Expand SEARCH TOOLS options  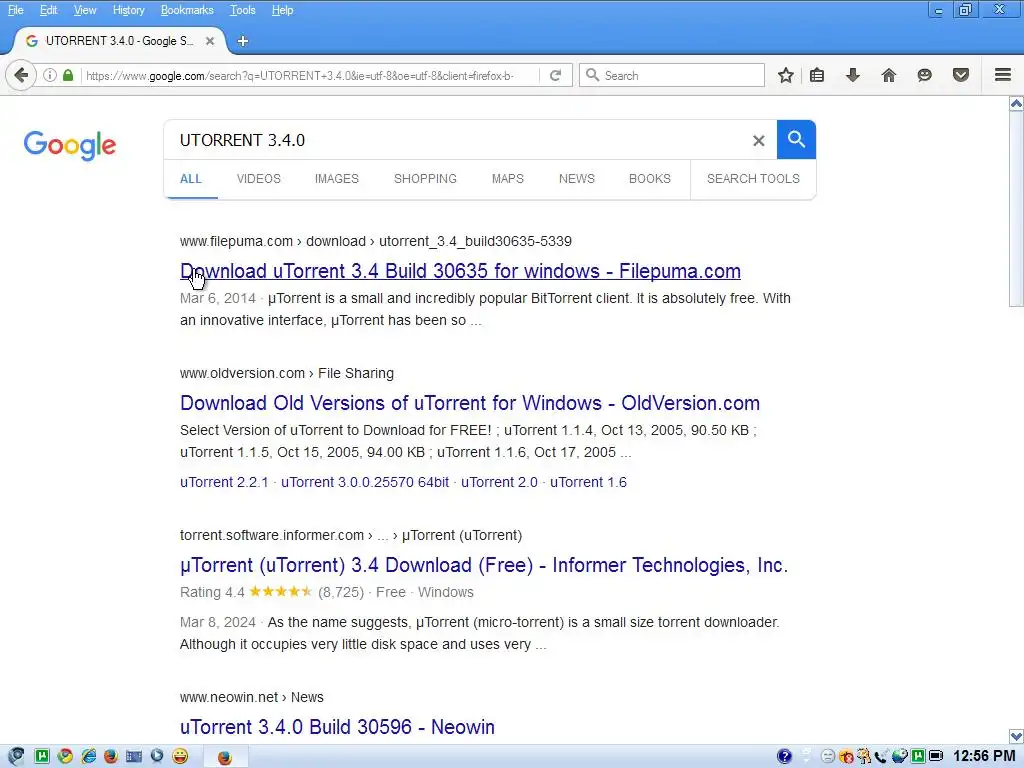[753, 179]
